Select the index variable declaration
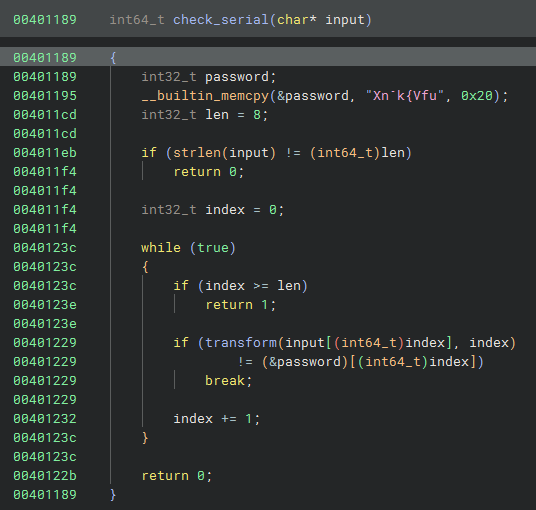Viewport: 536px width, 510px height. click(x=213, y=210)
